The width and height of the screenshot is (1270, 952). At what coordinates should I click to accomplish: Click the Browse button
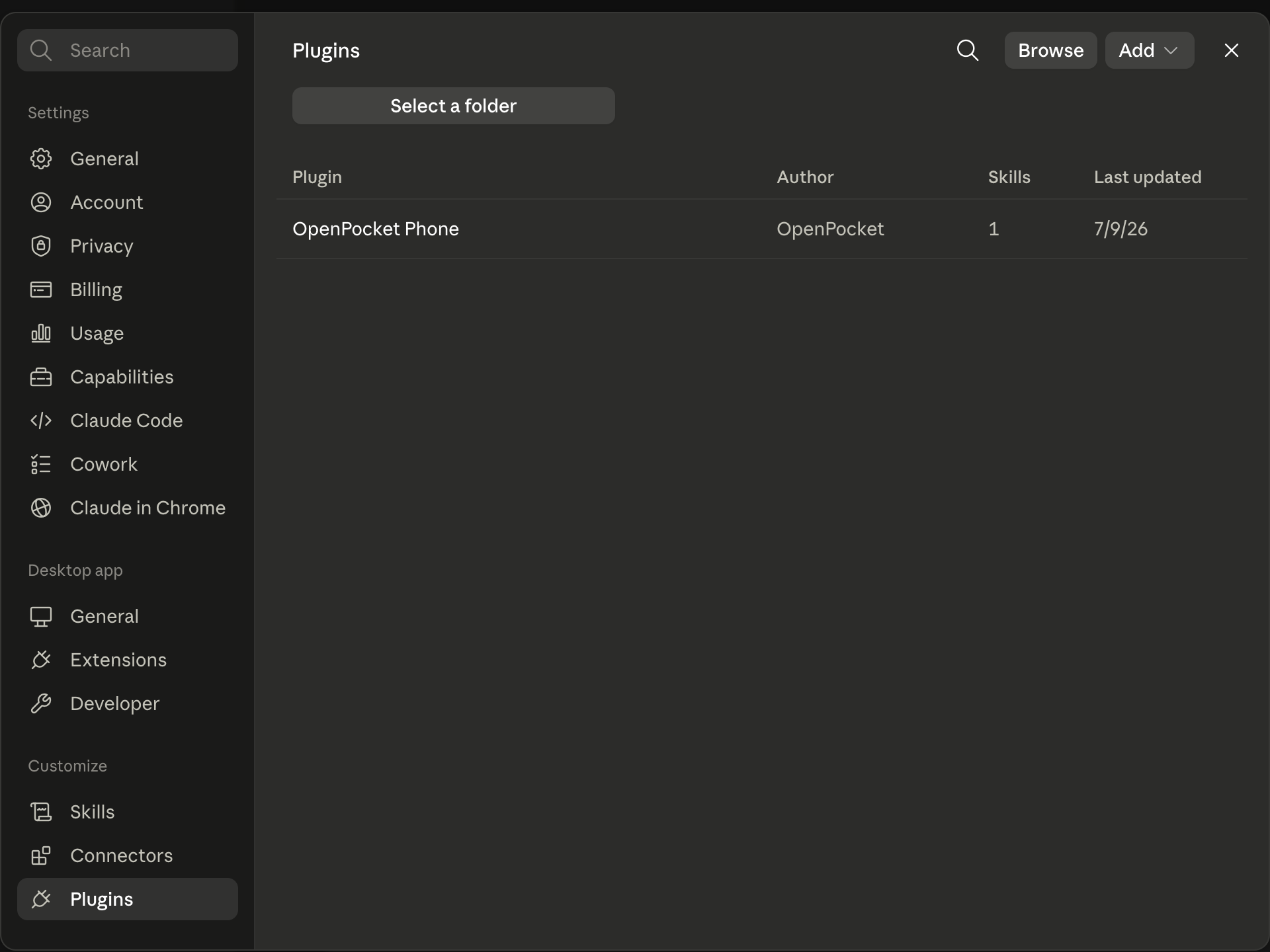click(x=1050, y=50)
